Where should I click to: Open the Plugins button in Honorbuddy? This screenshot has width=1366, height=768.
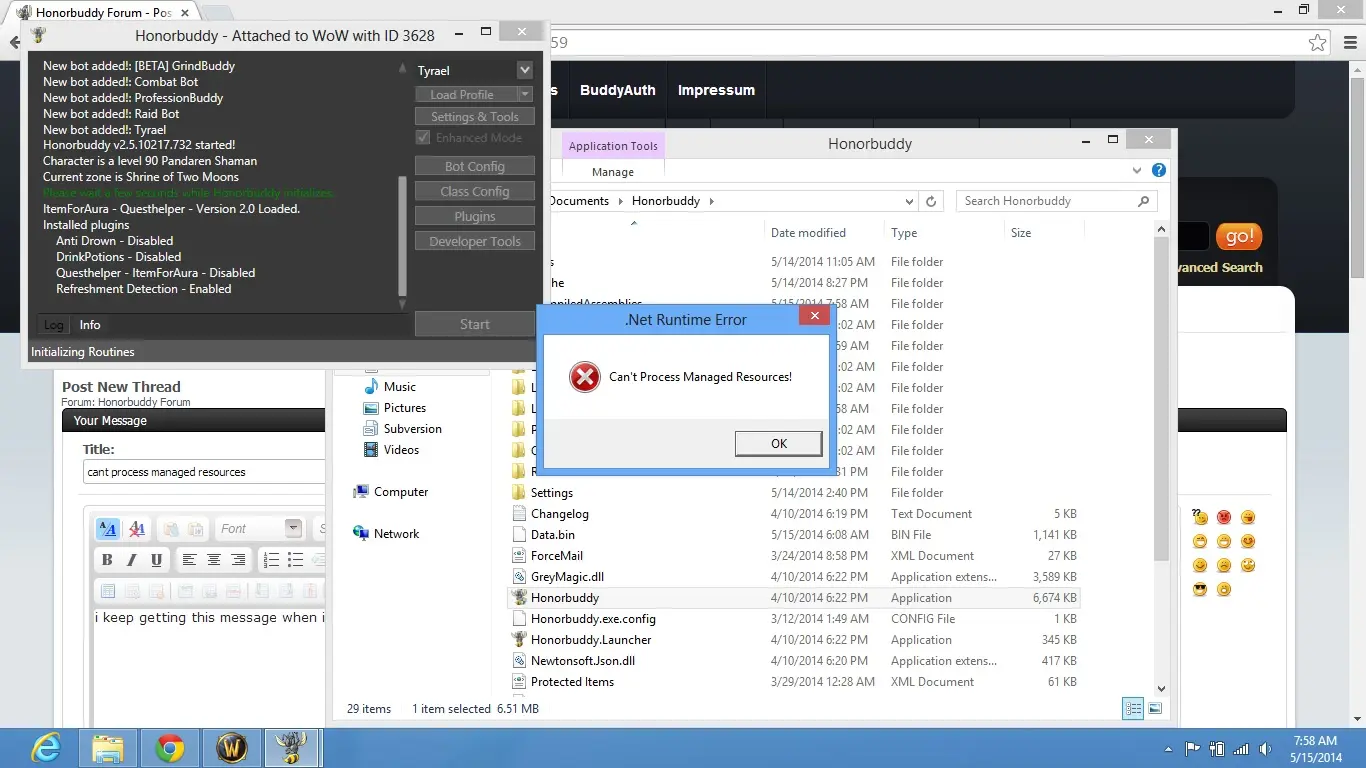coord(475,216)
